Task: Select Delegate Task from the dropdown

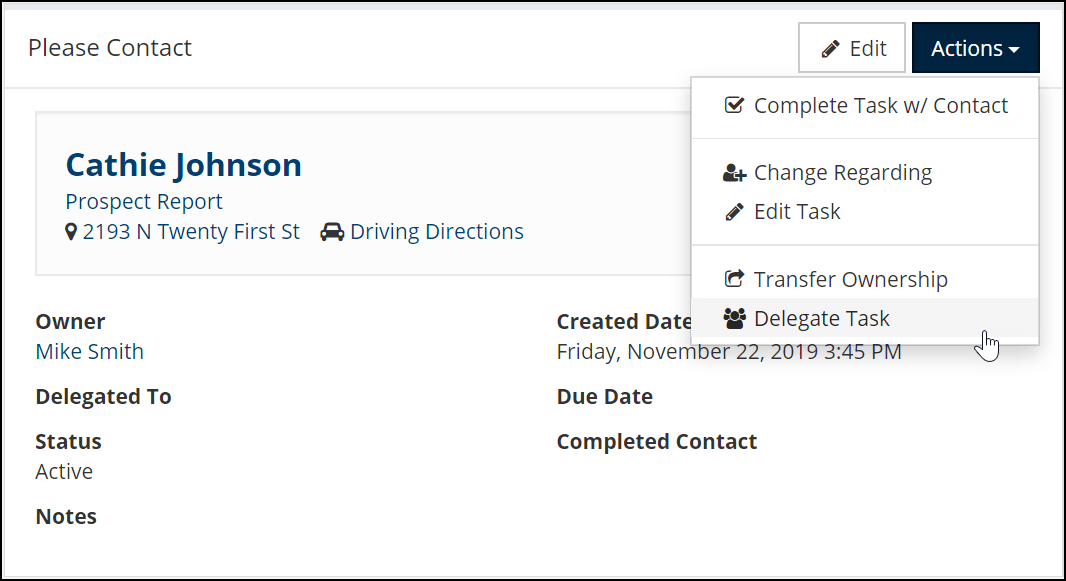Action: [865, 318]
